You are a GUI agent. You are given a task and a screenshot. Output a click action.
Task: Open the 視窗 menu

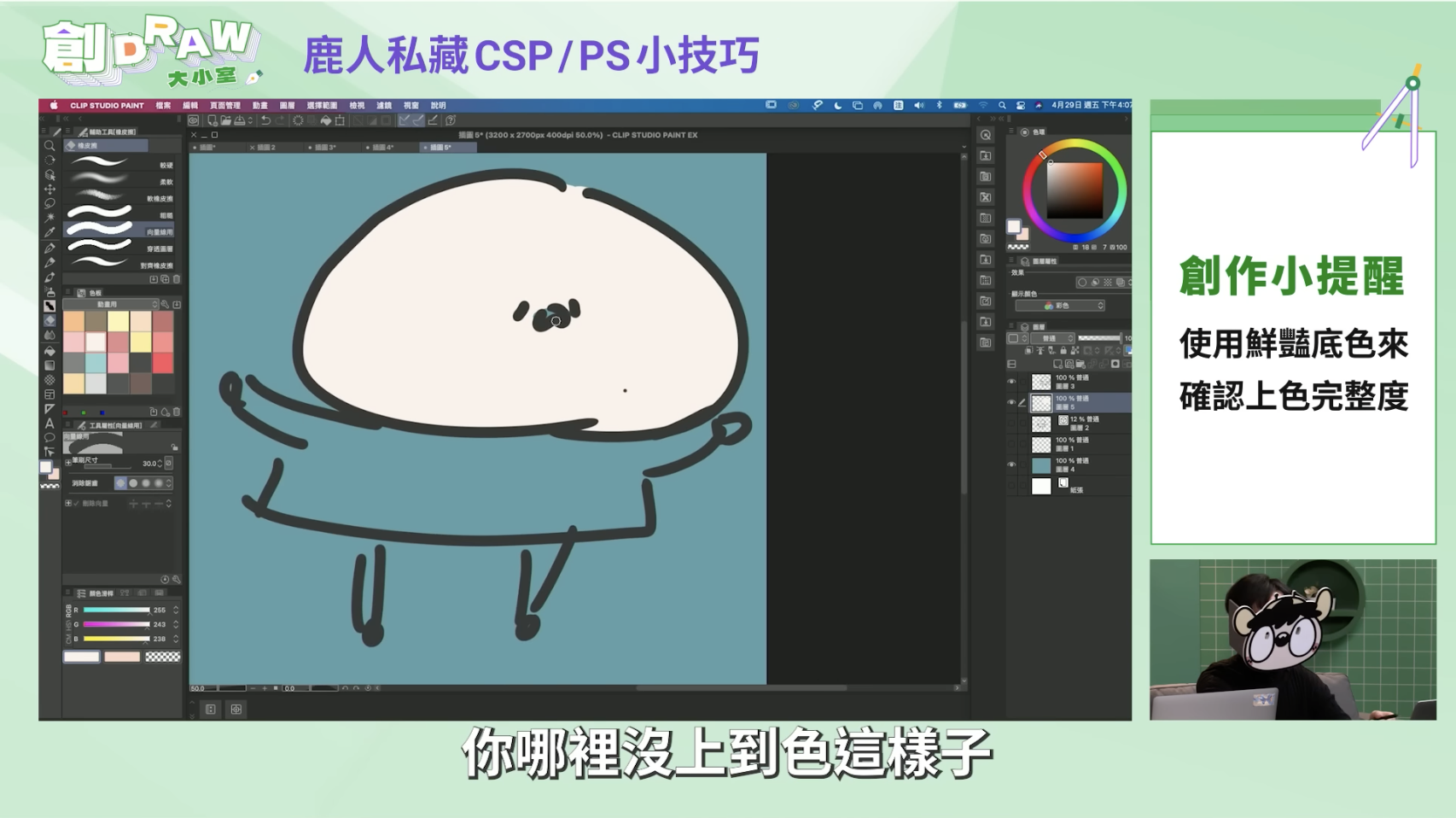click(x=411, y=106)
